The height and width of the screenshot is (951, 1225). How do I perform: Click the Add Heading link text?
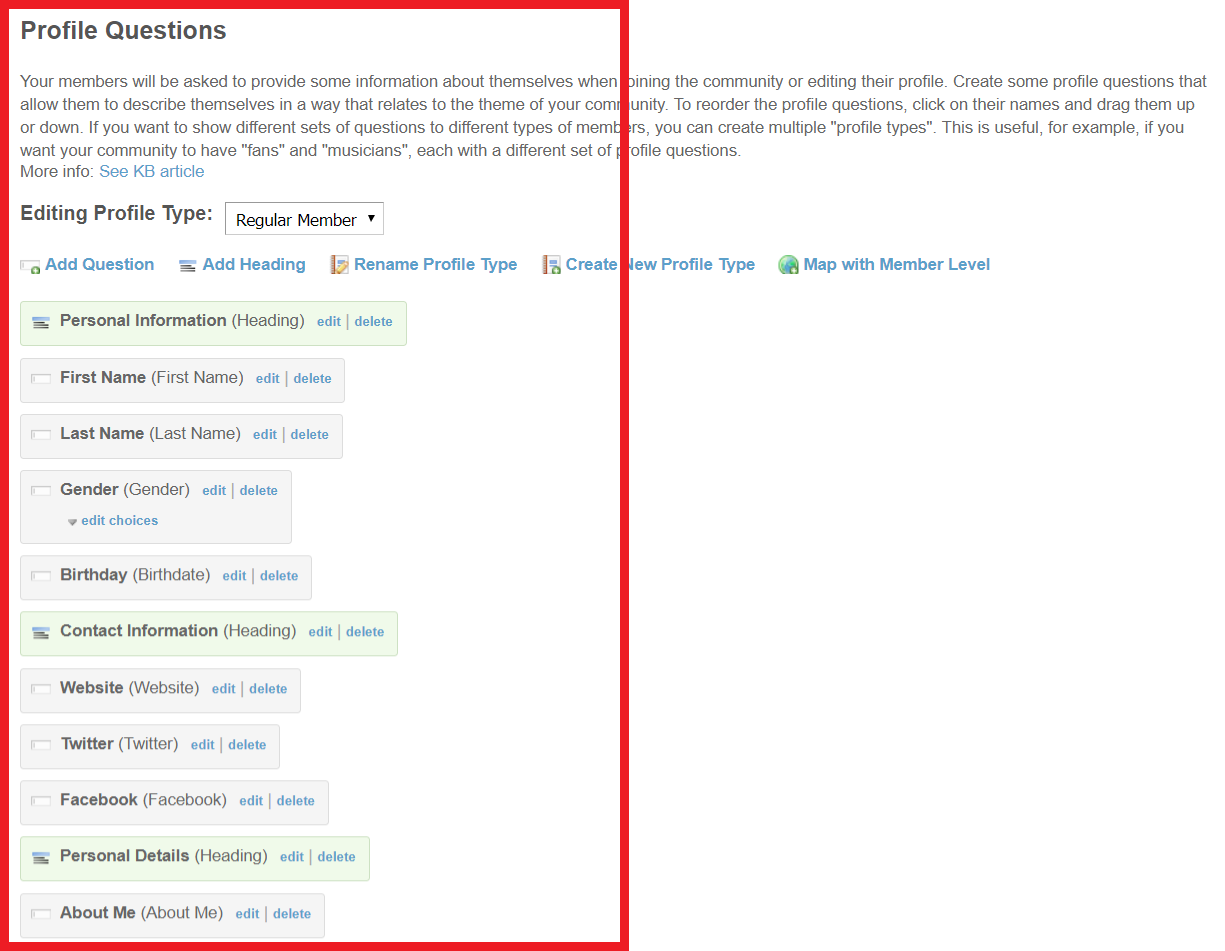point(254,264)
